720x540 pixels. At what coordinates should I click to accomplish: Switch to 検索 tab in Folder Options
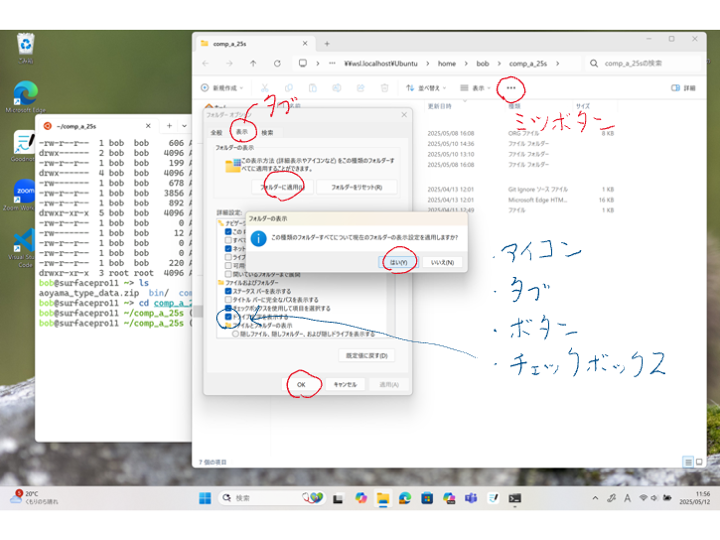click(267, 133)
